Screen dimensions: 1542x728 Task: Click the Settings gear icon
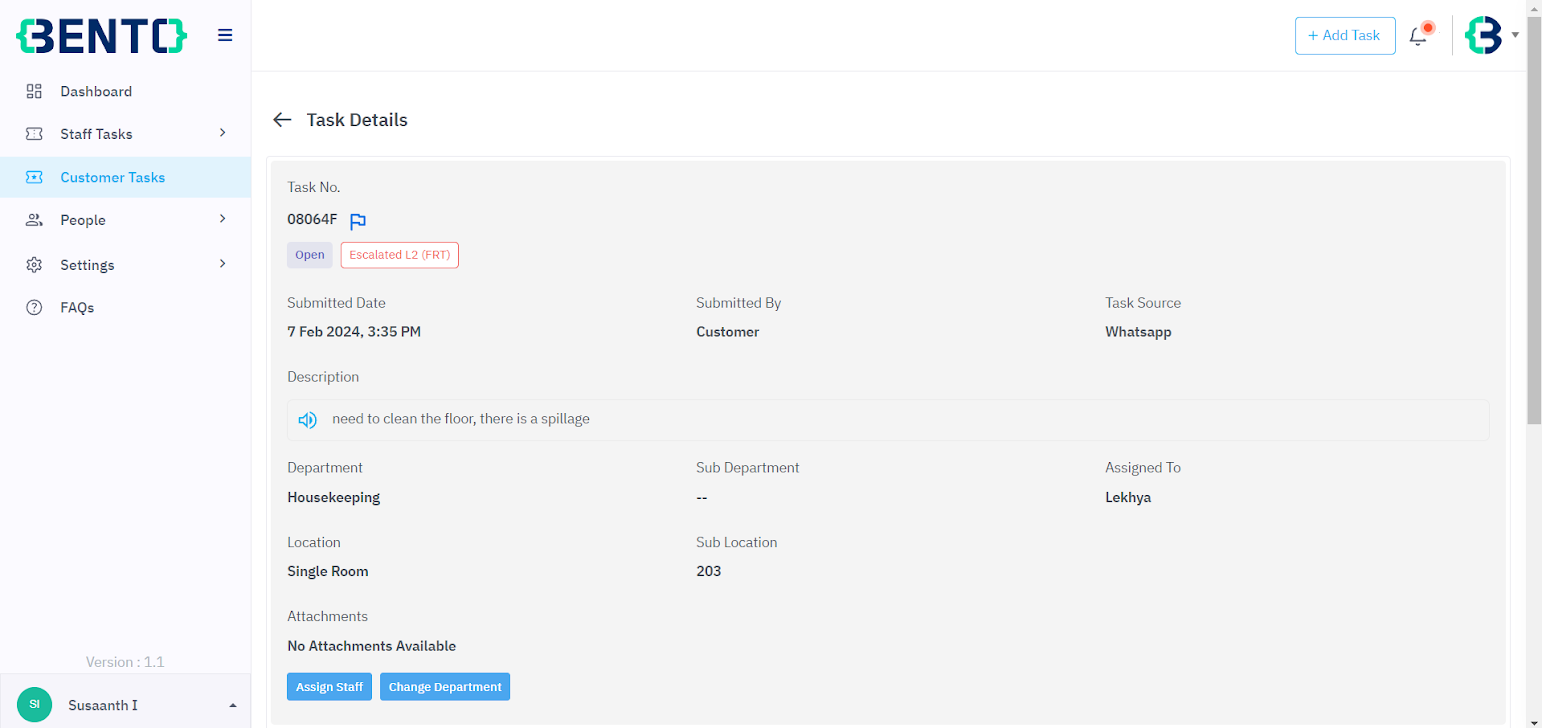(x=34, y=265)
